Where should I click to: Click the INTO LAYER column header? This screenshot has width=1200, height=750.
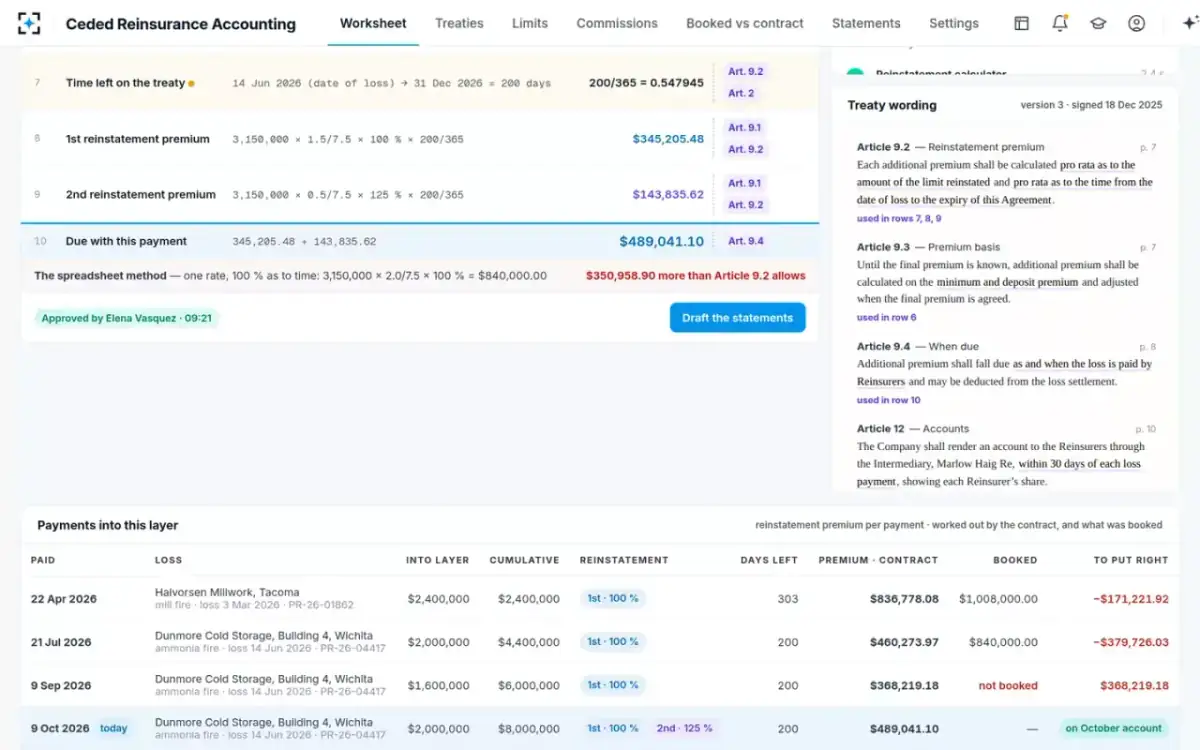(437, 560)
